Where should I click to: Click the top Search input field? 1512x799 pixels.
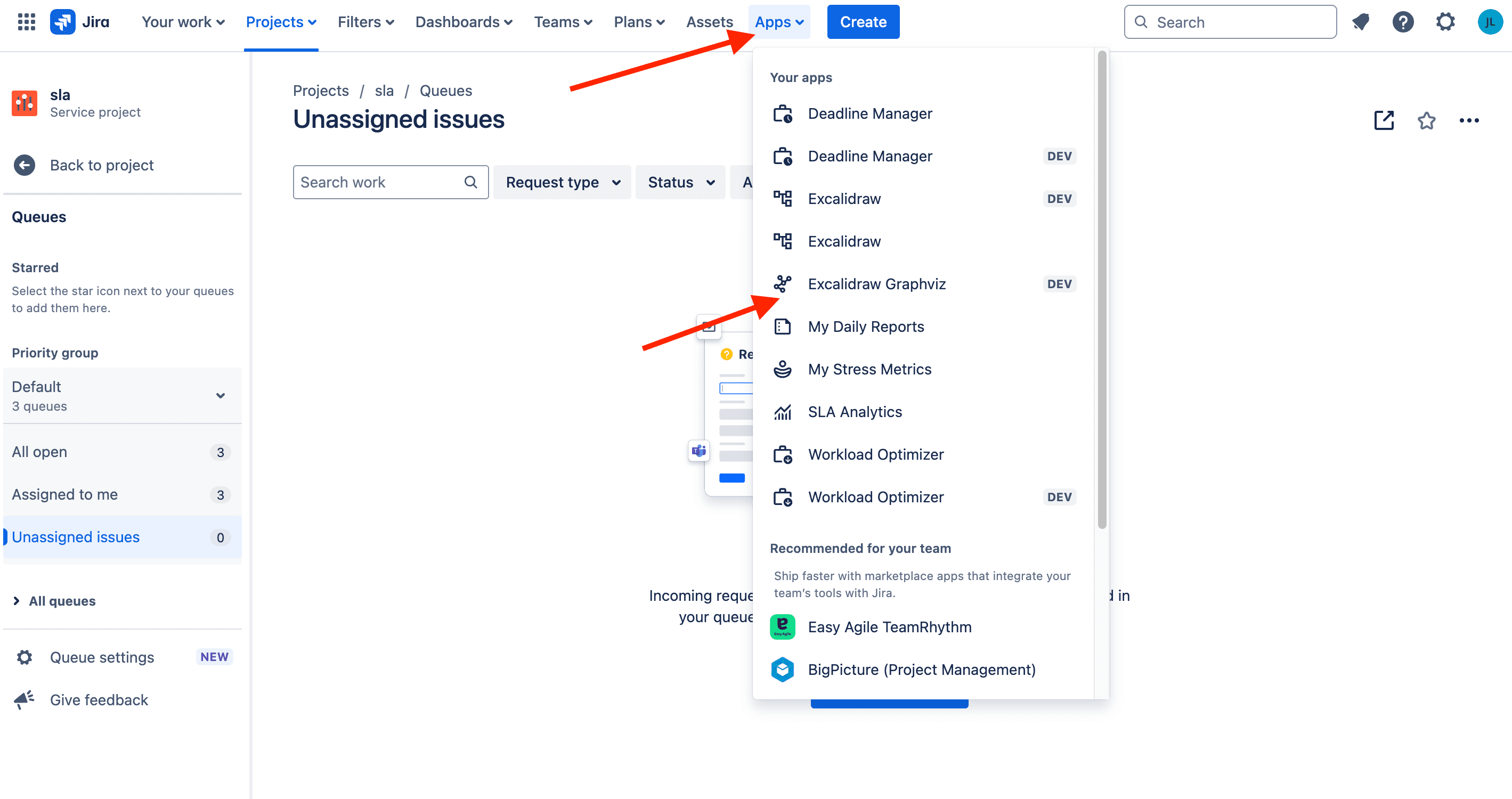tap(1230, 22)
